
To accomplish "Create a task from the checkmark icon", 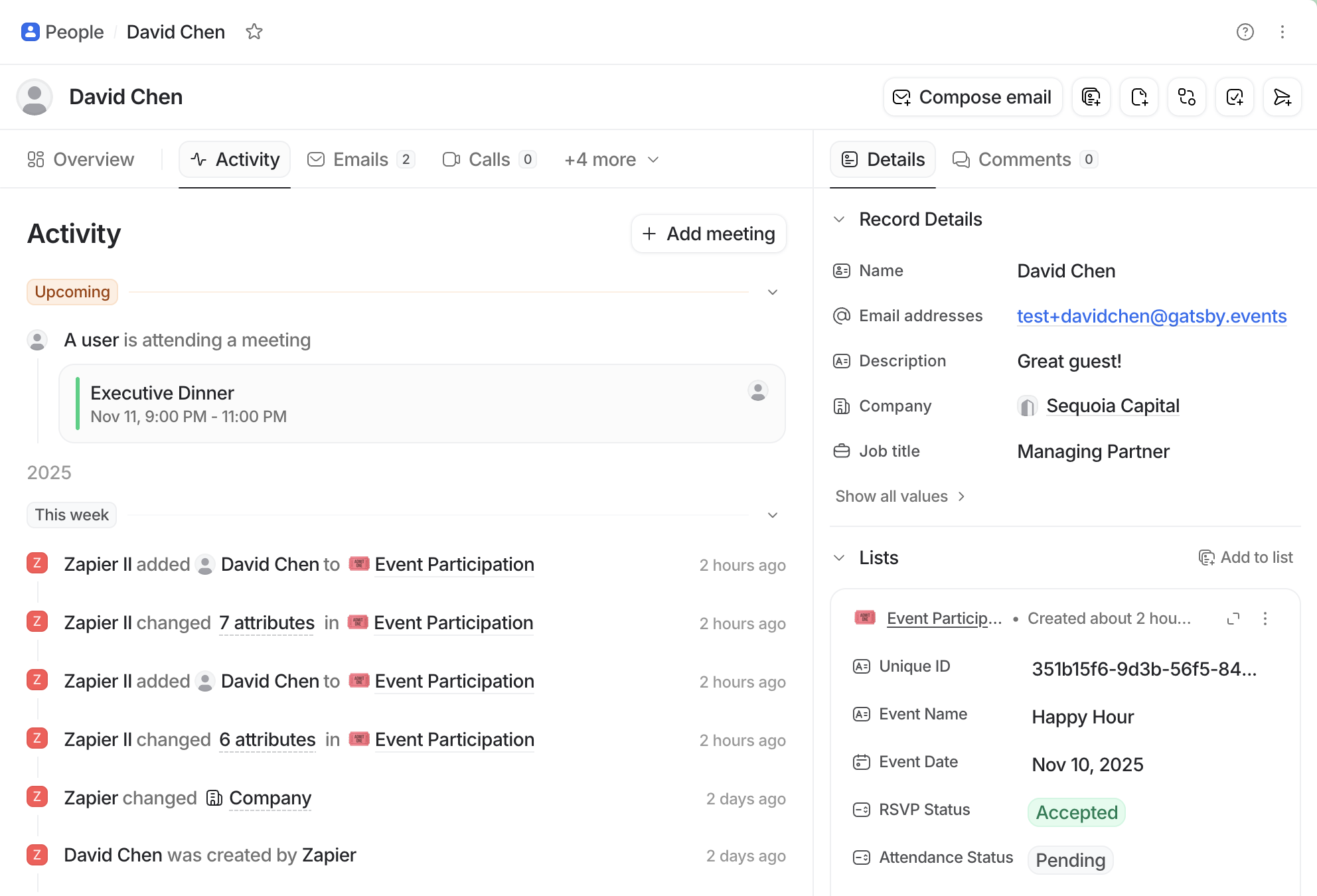I will 1235,97.
